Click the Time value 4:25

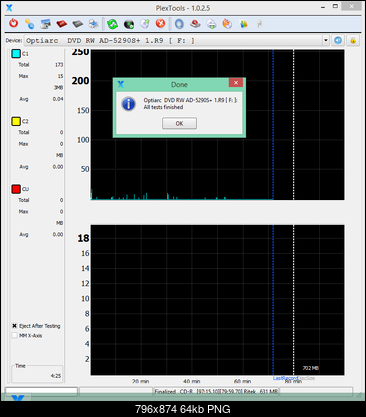(56, 376)
